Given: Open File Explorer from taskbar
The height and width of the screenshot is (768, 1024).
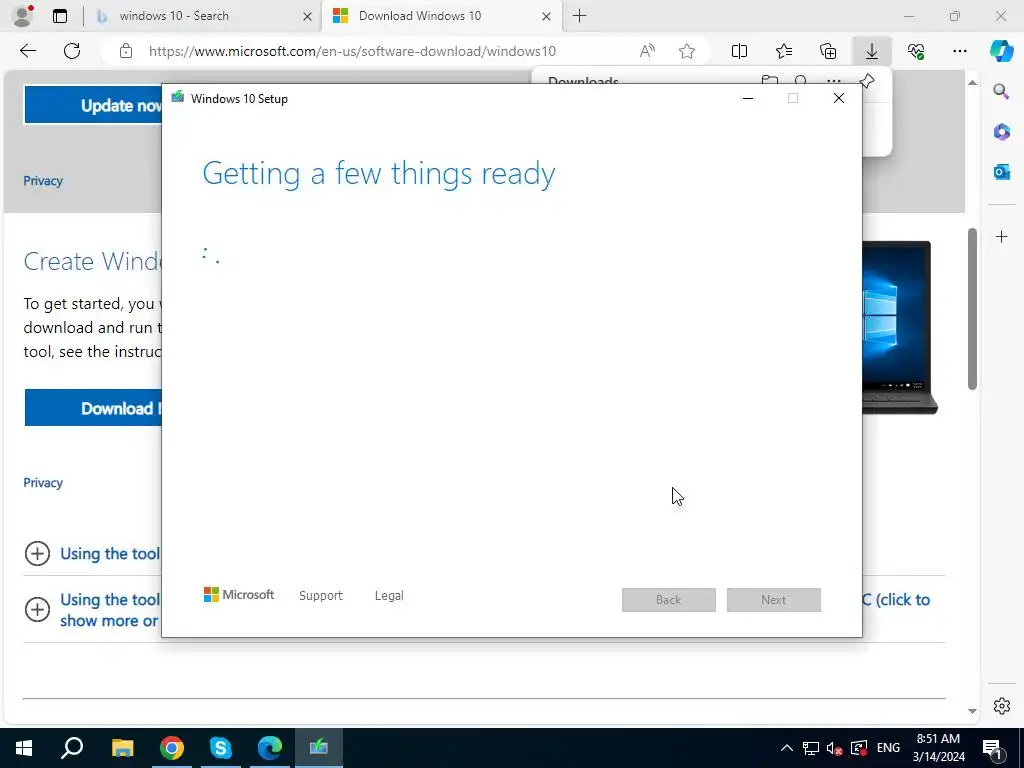Looking at the screenshot, I should (122, 748).
